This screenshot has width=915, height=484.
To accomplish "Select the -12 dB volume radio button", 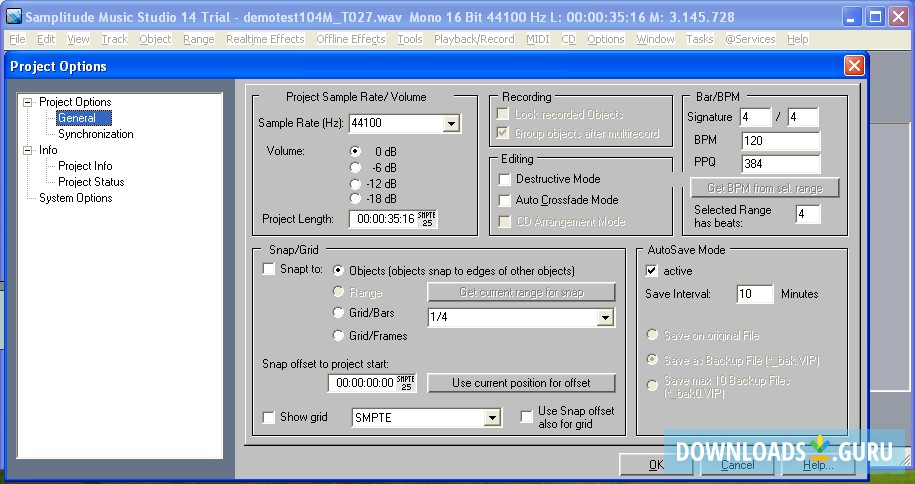I will coord(355,183).
